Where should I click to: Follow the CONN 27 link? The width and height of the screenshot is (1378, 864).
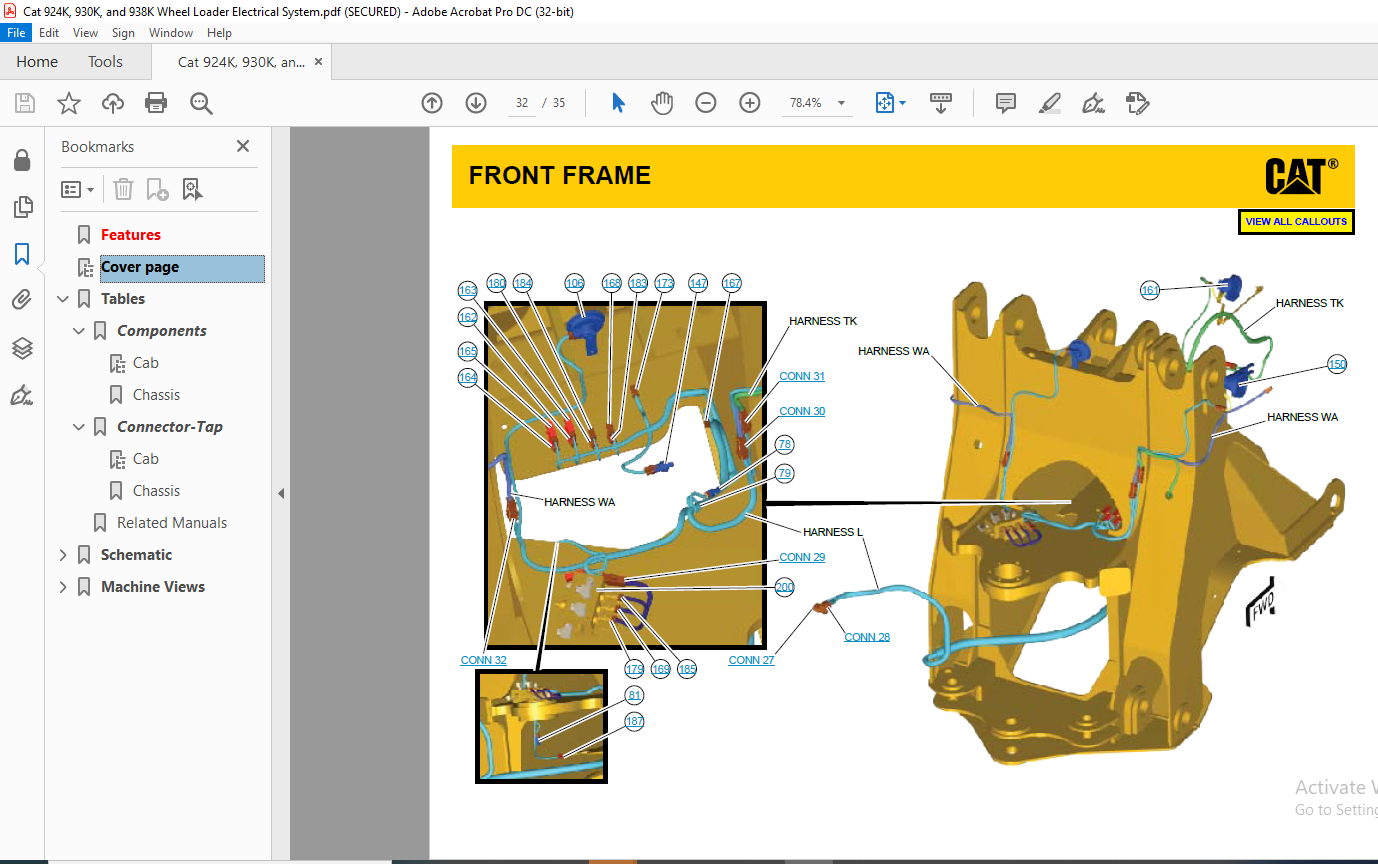click(x=751, y=660)
